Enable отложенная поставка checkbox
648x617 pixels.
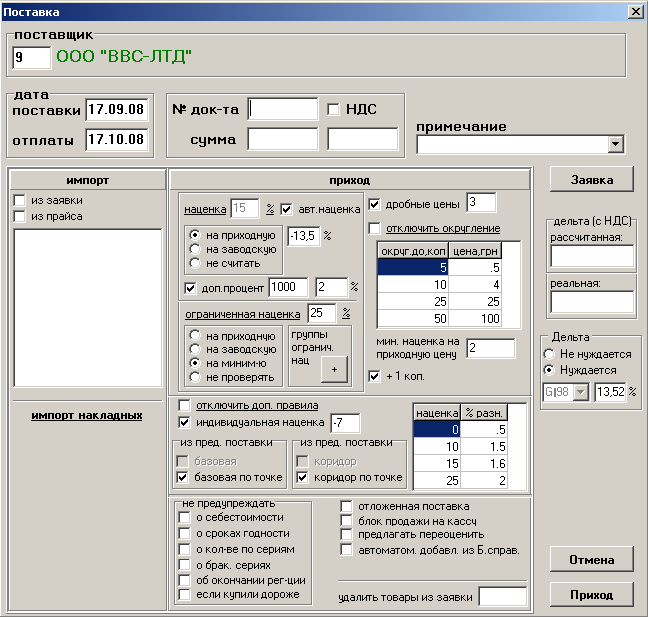346,506
